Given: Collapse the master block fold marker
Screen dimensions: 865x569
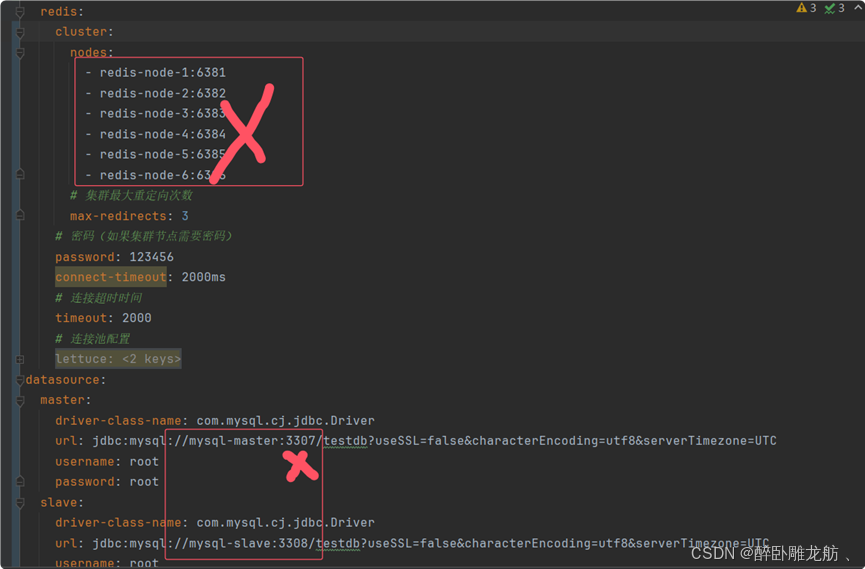Looking at the screenshot, I should pyautogui.click(x=20, y=401).
